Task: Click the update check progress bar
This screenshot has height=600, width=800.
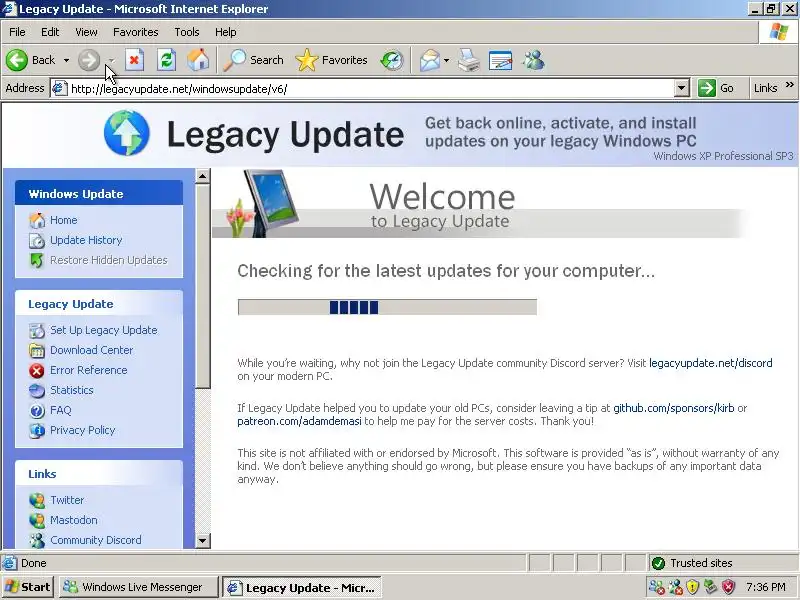Action: click(x=387, y=307)
